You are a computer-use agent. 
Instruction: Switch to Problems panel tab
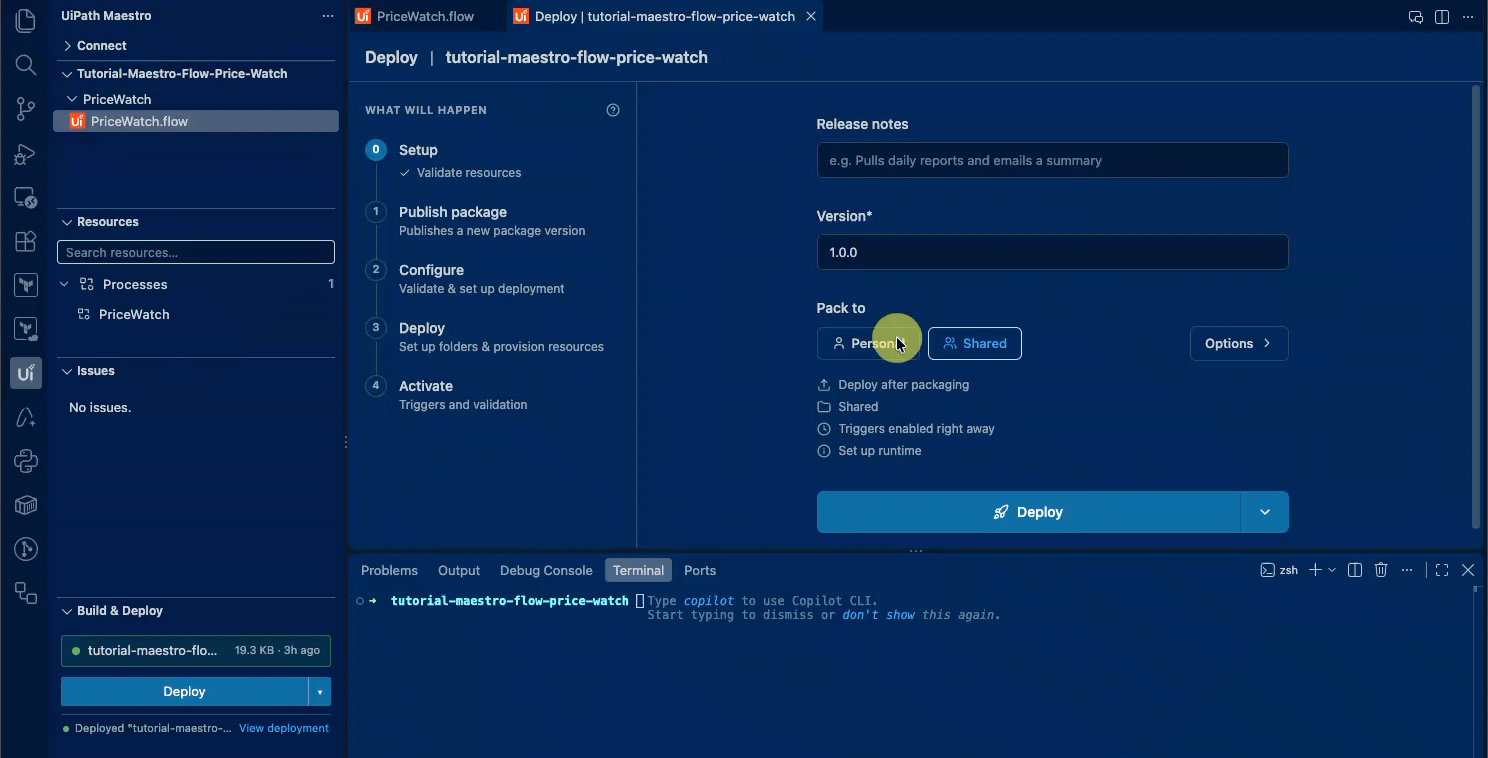(x=389, y=570)
